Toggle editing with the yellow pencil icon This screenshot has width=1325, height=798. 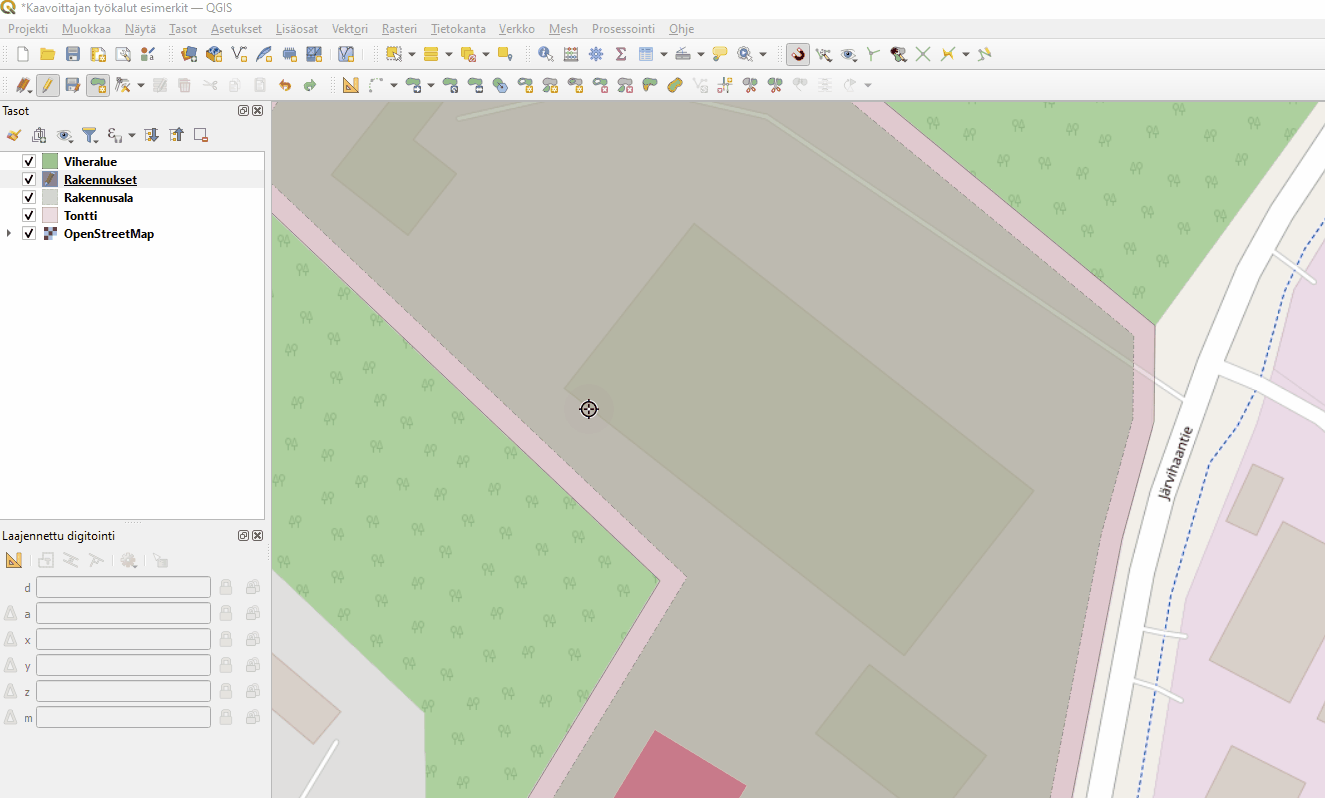(47, 85)
